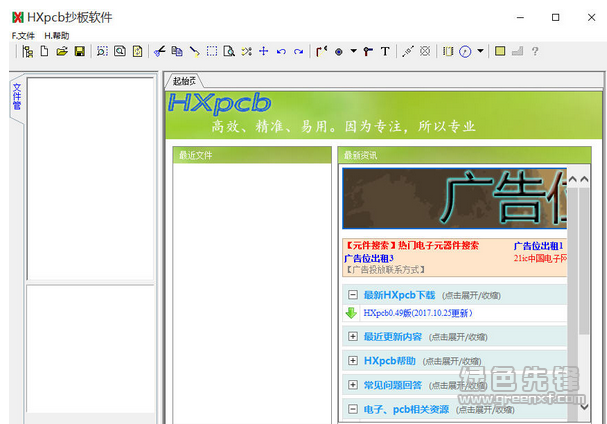This screenshot has width=607, height=424.
Task: Expand the 最近更新内容 section
Action: (352, 336)
